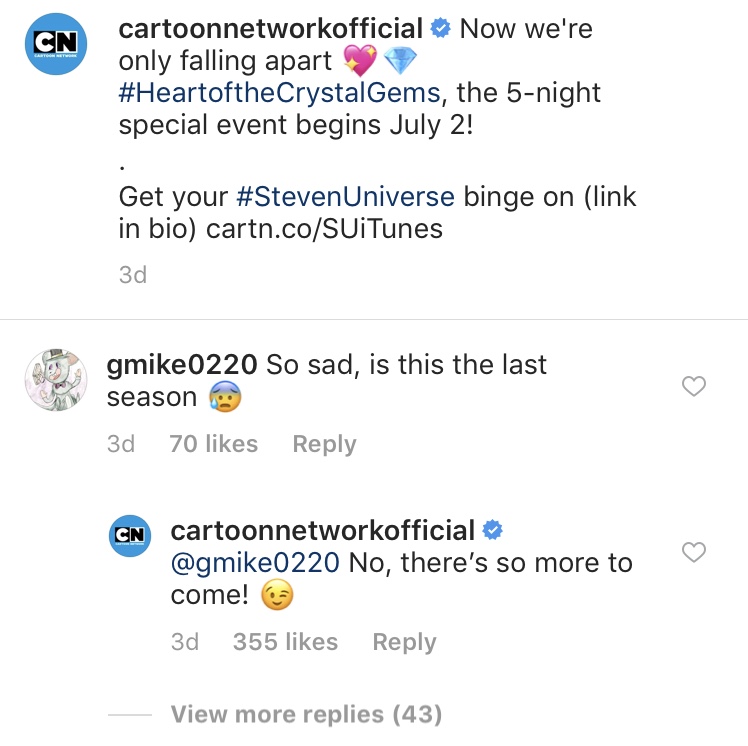Click the 3d timestamp under the caption
748x746 pixels.
coord(133,274)
